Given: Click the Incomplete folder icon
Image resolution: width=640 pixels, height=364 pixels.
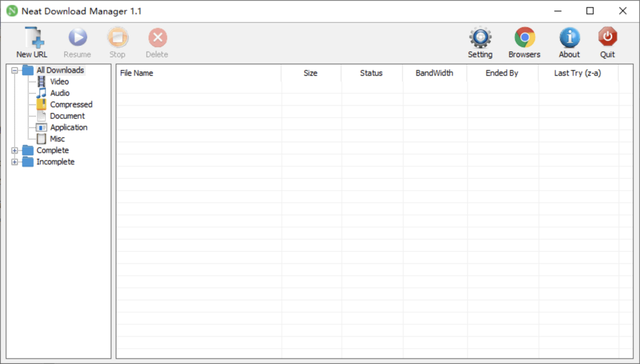Looking at the screenshot, I should pyautogui.click(x=28, y=162).
